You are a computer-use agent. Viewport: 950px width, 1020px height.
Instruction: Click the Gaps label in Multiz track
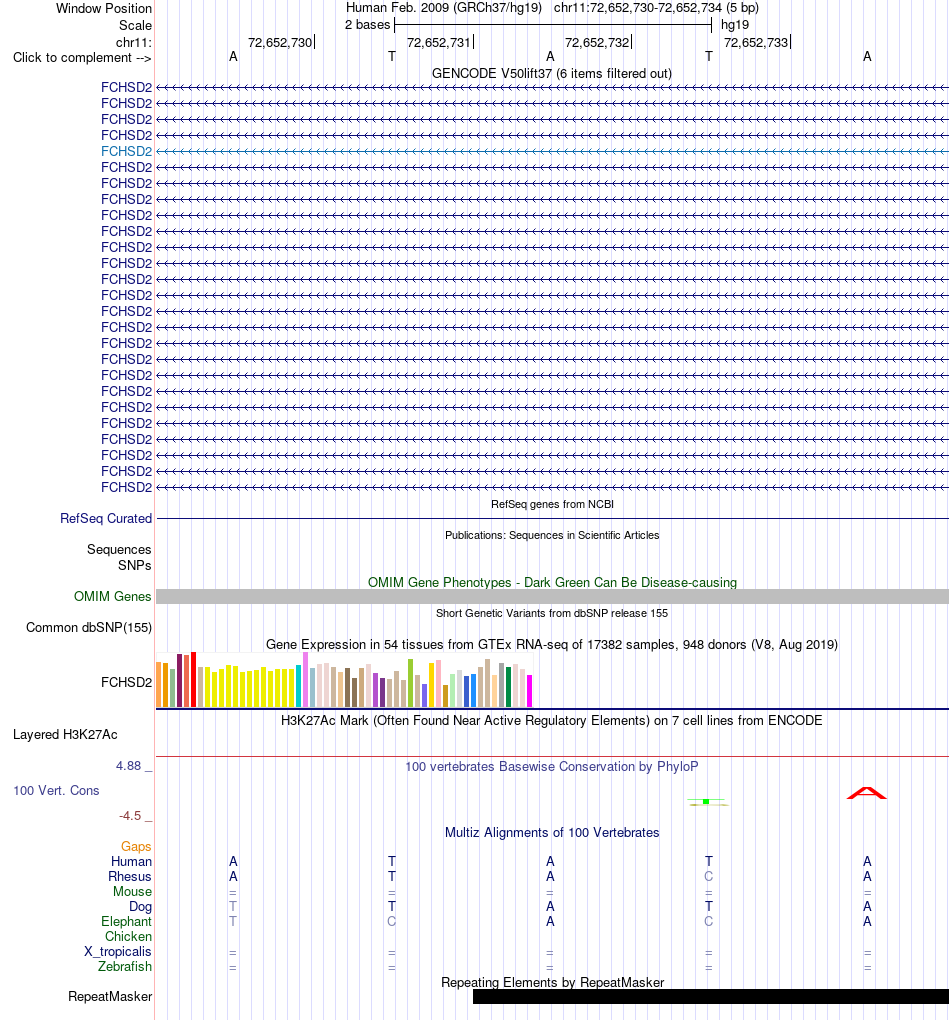[136, 846]
